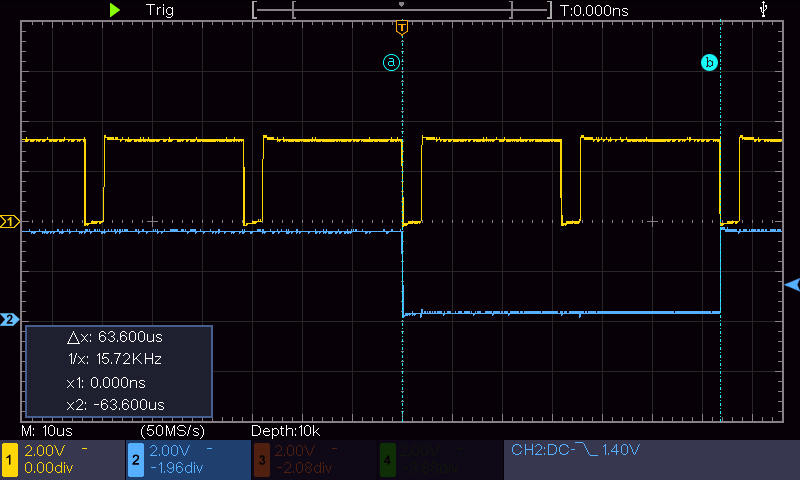Select cursor b marker label
The image size is (800, 480).
pyautogui.click(x=710, y=62)
